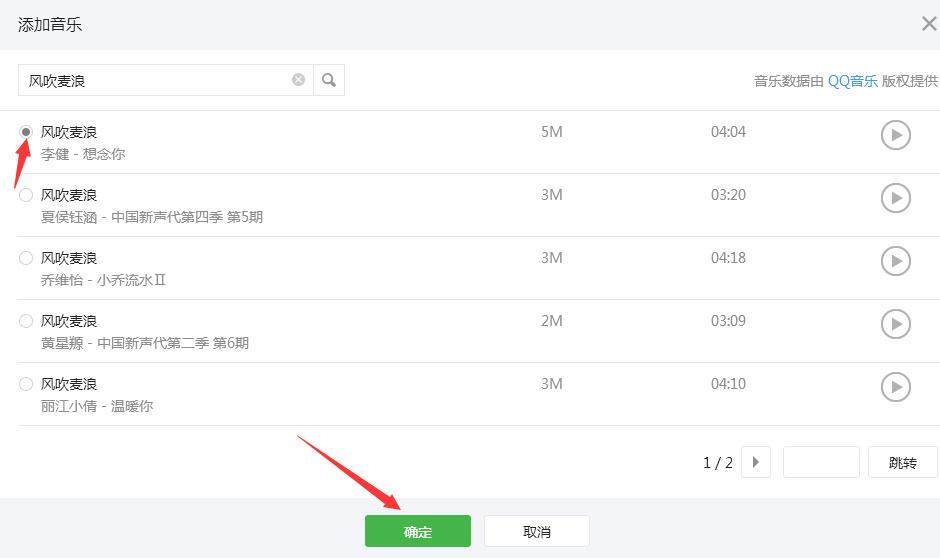Play the 乔维怡 - 小乔流水Ⅱ preview

point(896,261)
